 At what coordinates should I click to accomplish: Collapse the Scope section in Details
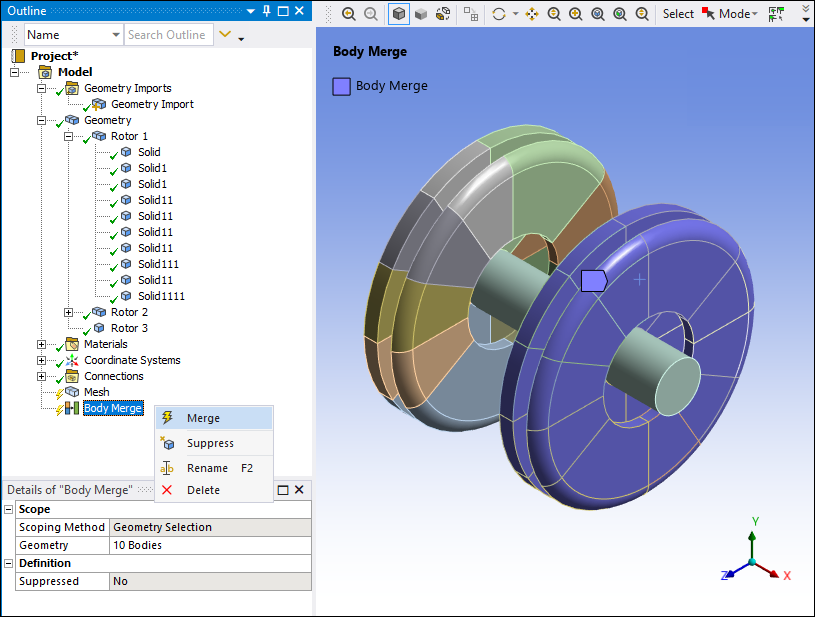(x=9, y=509)
